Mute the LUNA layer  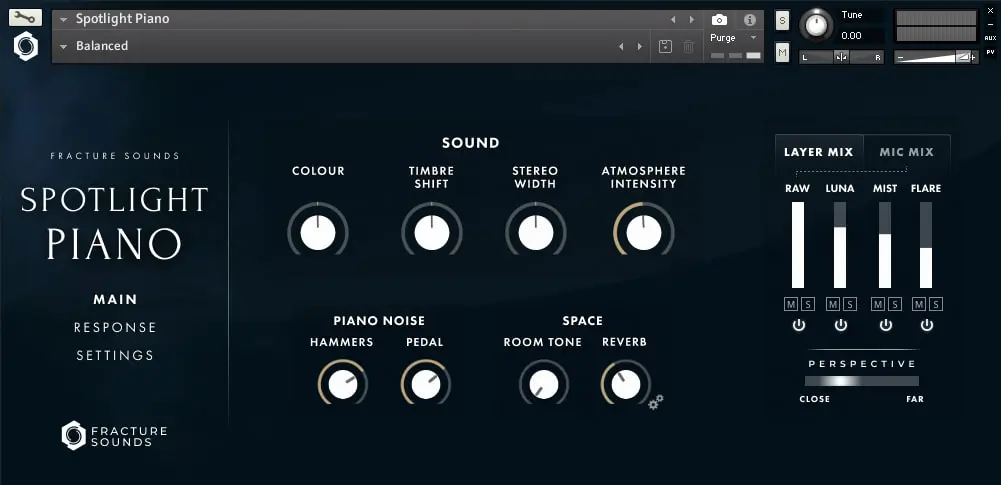pos(832,304)
